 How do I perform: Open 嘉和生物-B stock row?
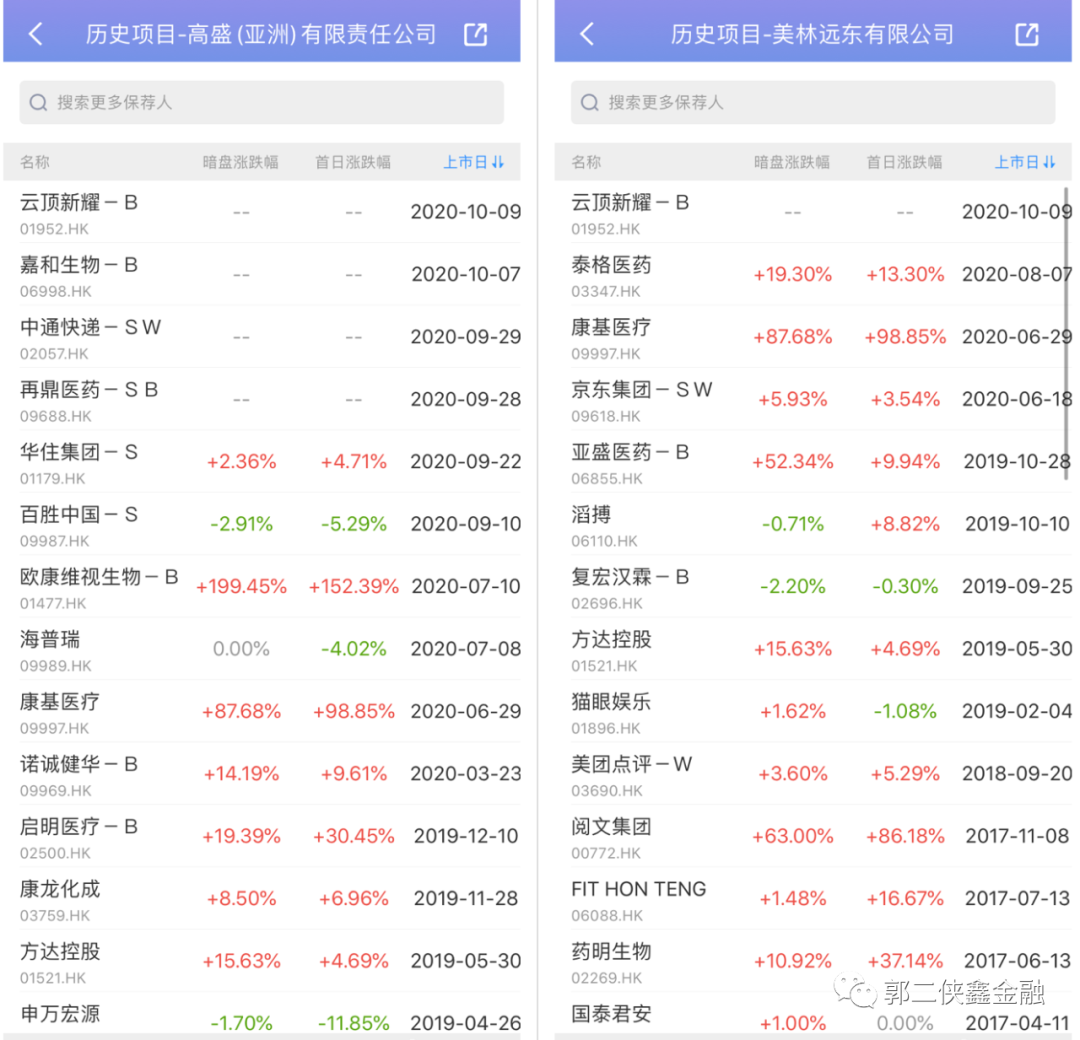point(262,274)
